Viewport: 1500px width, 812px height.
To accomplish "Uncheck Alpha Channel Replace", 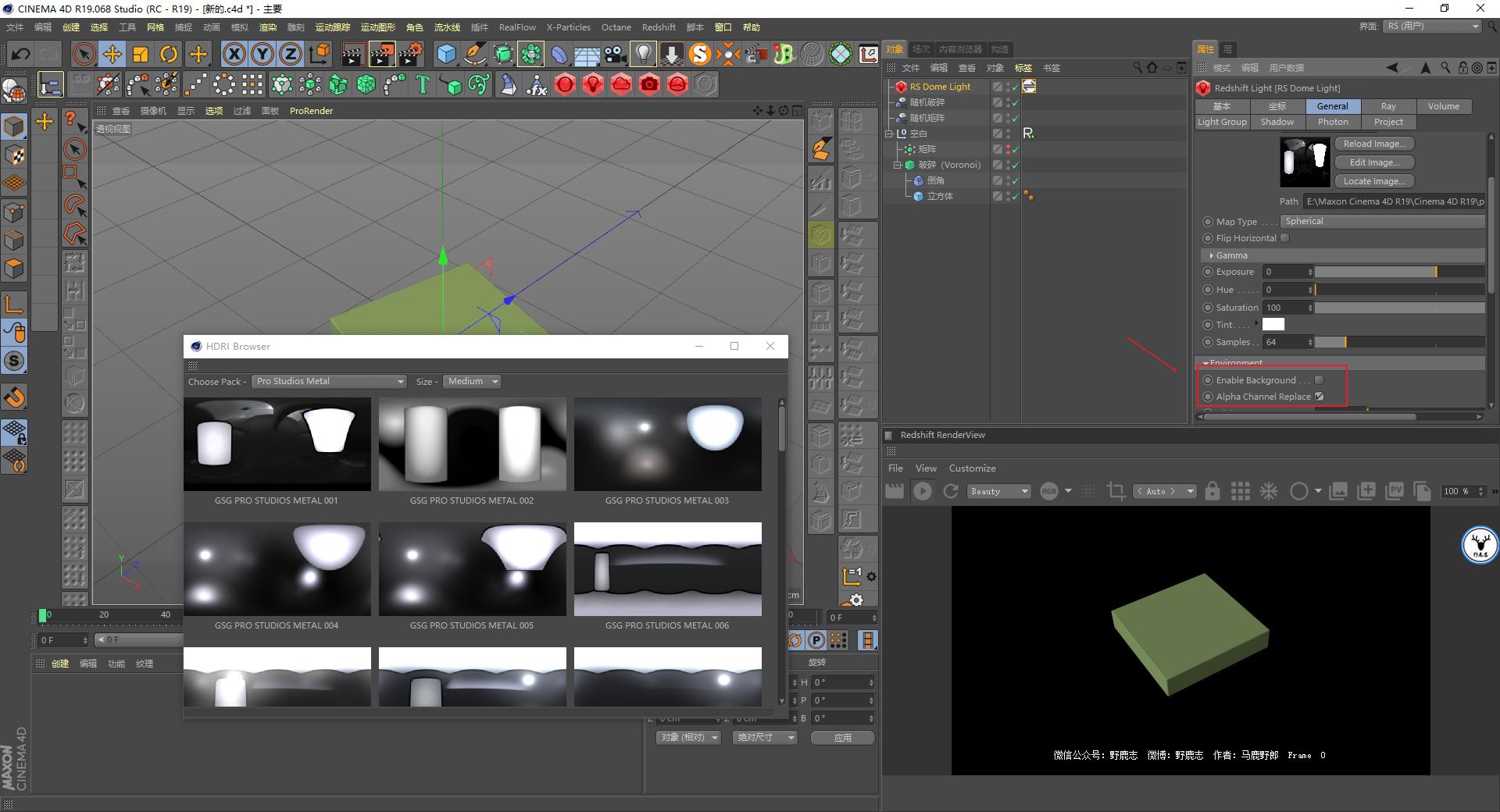I will click(x=1319, y=396).
